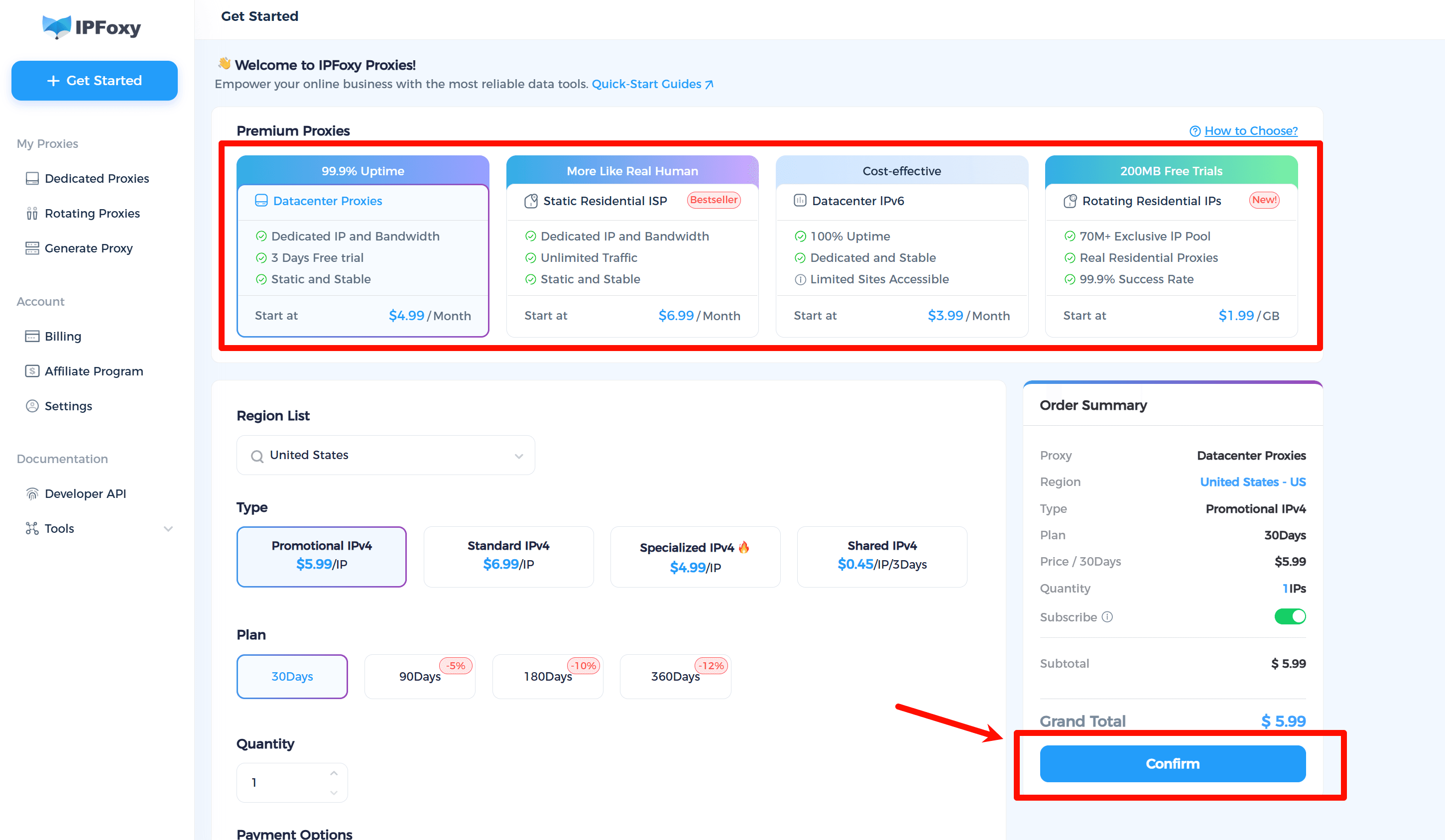Click the plus icon on Get Started
The width and height of the screenshot is (1445, 840).
[x=53, y=81]
